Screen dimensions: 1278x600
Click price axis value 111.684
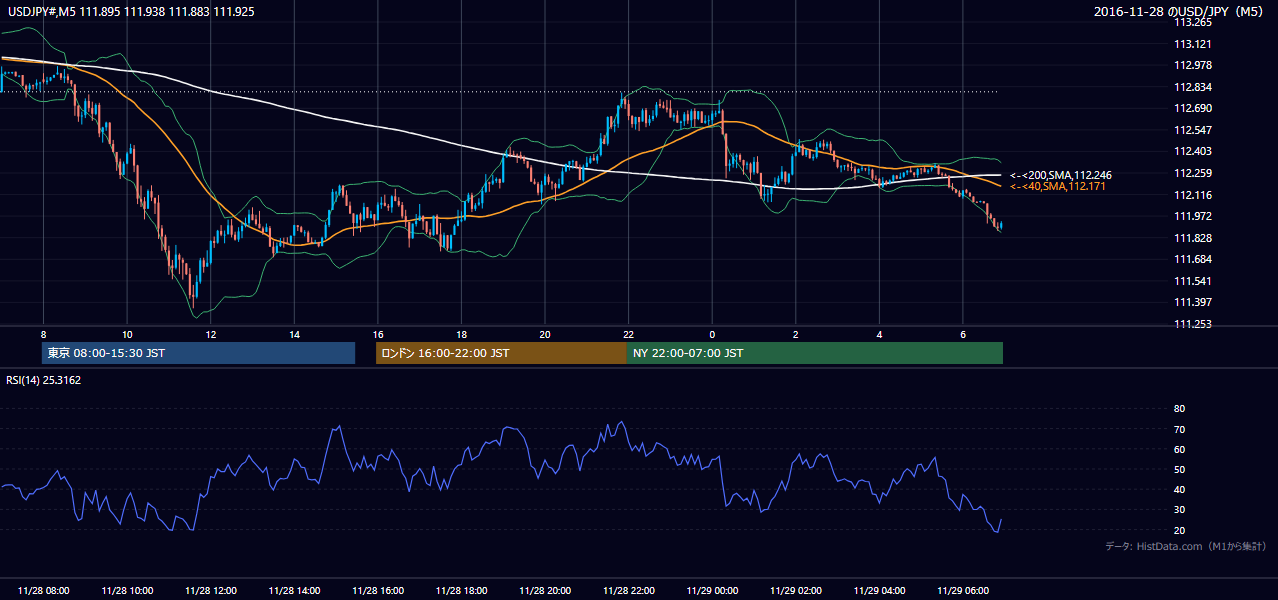(x=1192, y=259)
